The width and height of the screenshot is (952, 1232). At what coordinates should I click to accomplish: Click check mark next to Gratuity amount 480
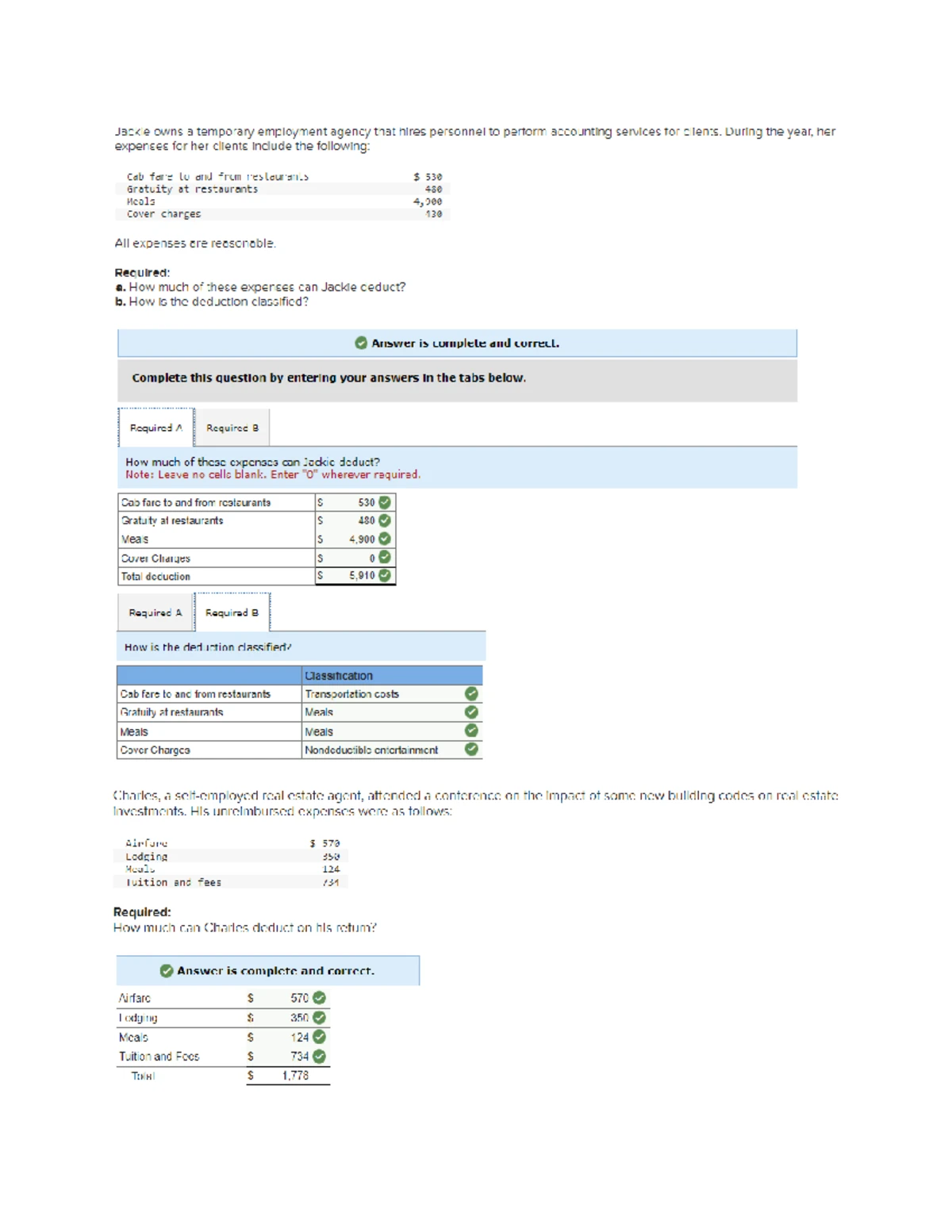point(385,520)
